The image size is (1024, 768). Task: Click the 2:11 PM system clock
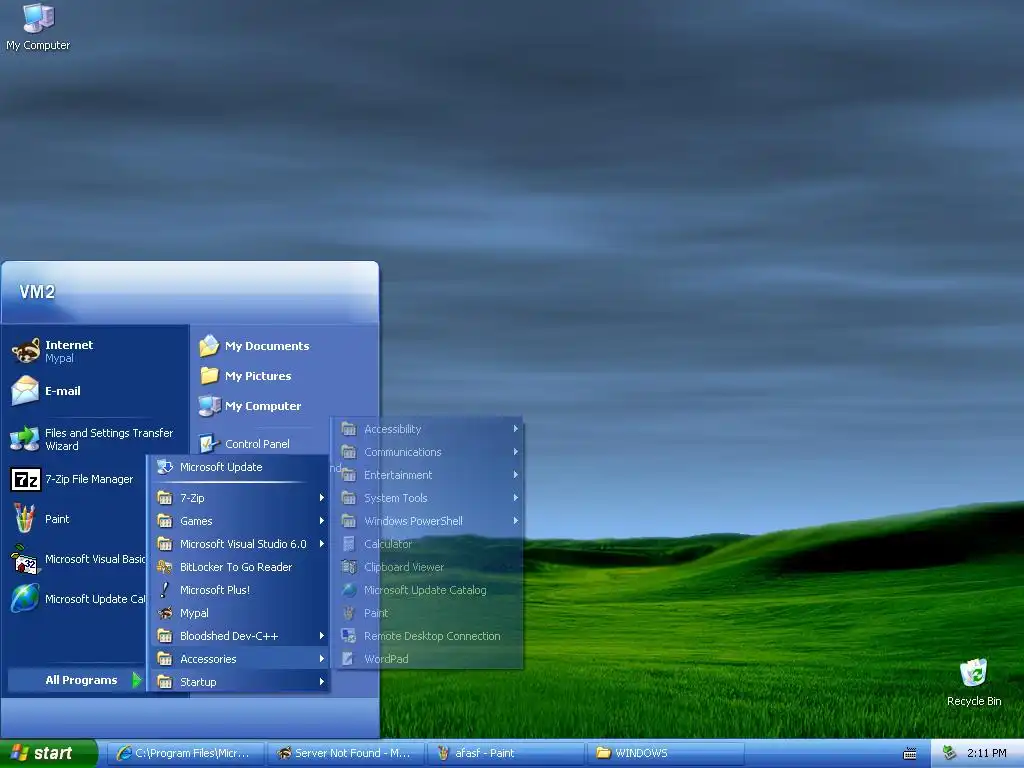point(986,753)
